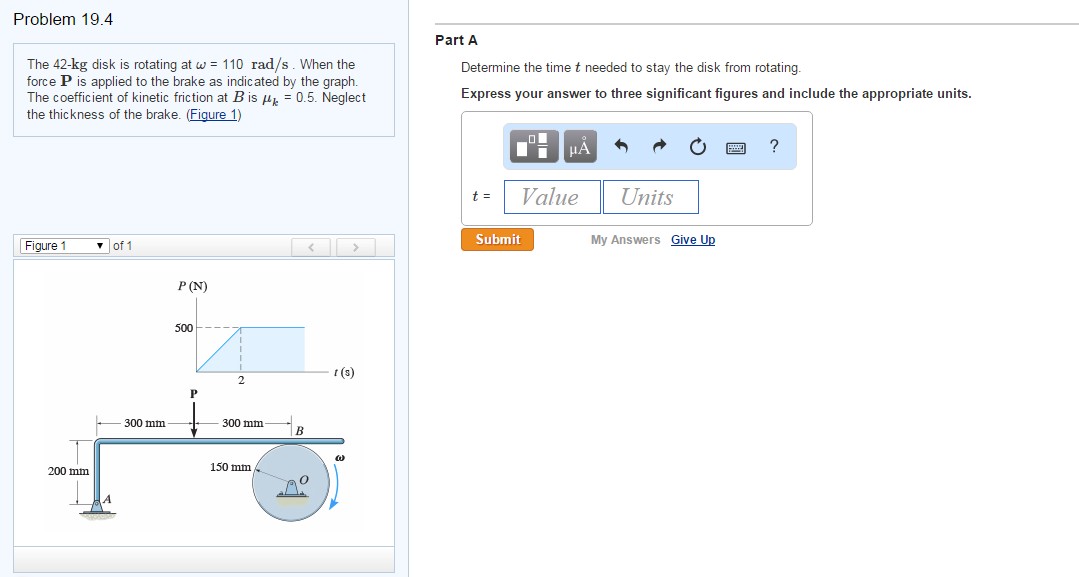Viewport: 1079px width, 577px height.
Task: Open the templates fraction icon in the toolbar
Action: pos(534,146)
